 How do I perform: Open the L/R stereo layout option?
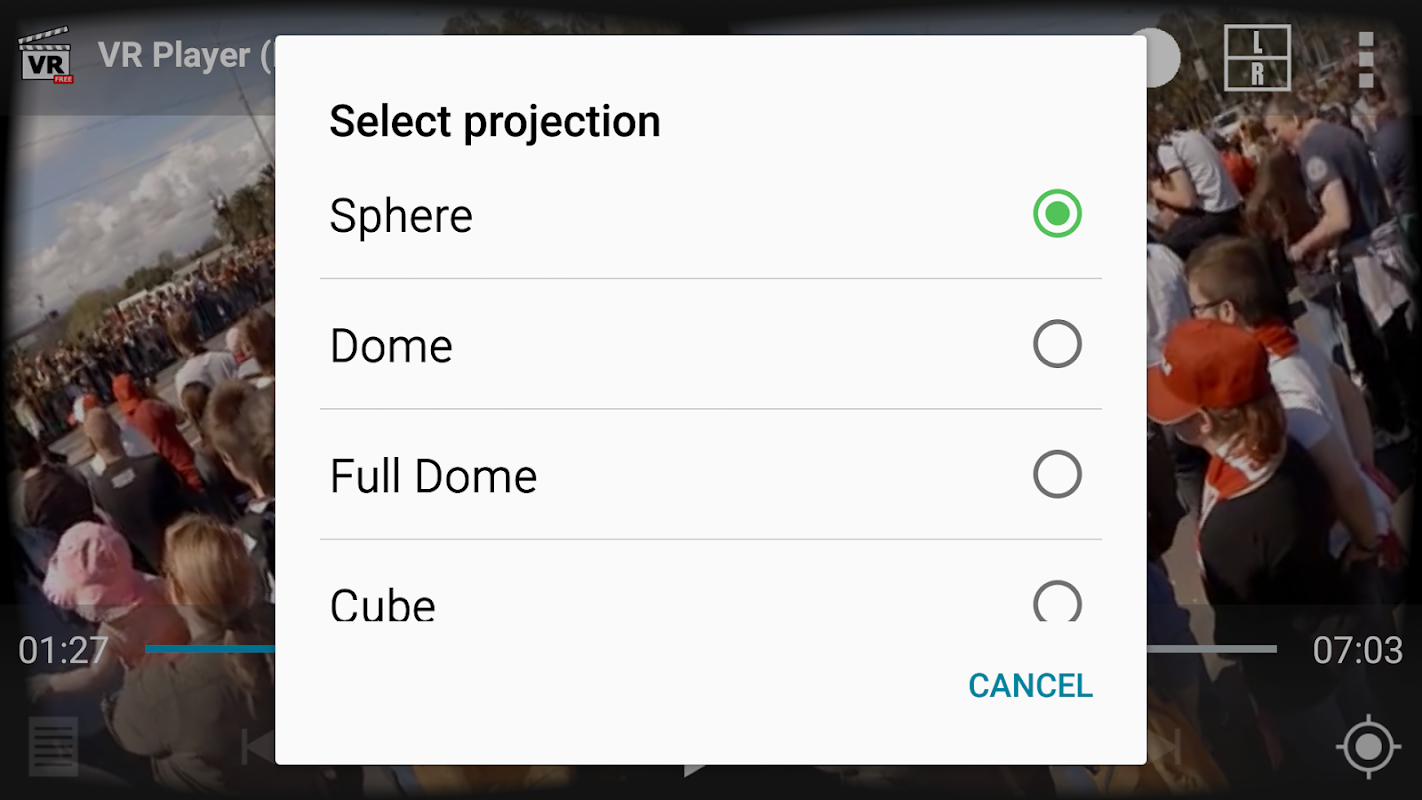pos(1257,58)
